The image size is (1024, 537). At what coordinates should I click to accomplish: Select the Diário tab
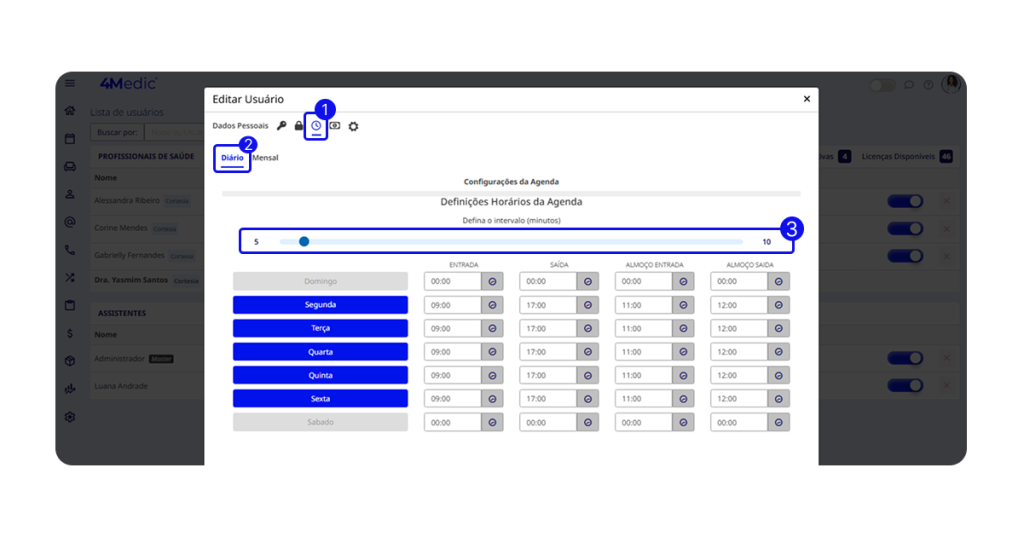click(232, 158)
